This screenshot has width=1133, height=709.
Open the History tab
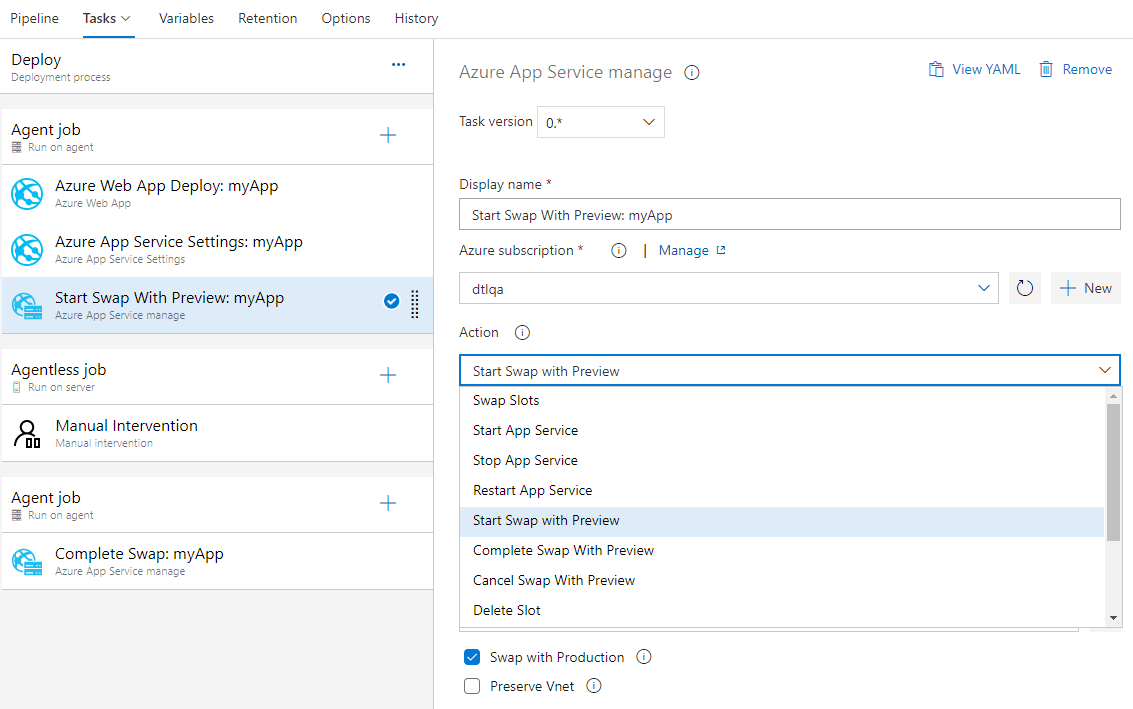tap(416, 17)
